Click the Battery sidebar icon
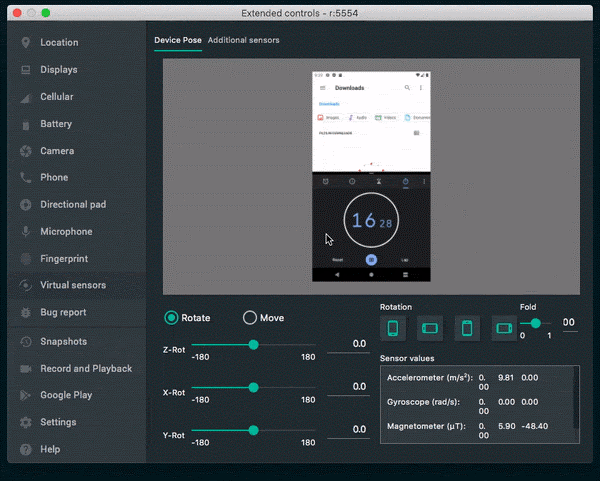The height and width of the screenshot is (481, 600). (25, 124)
